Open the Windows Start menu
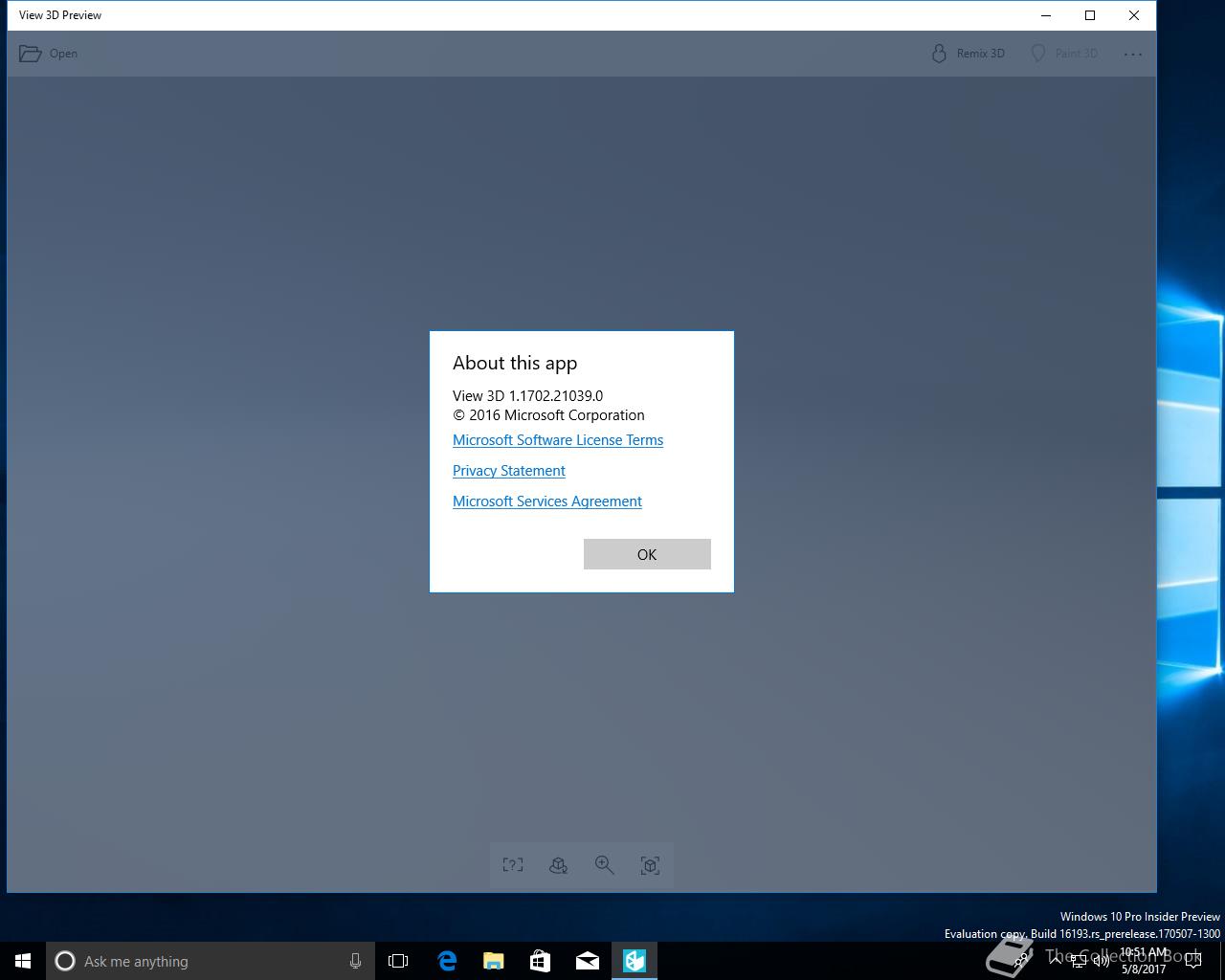1225x980 pixels. 23,961
